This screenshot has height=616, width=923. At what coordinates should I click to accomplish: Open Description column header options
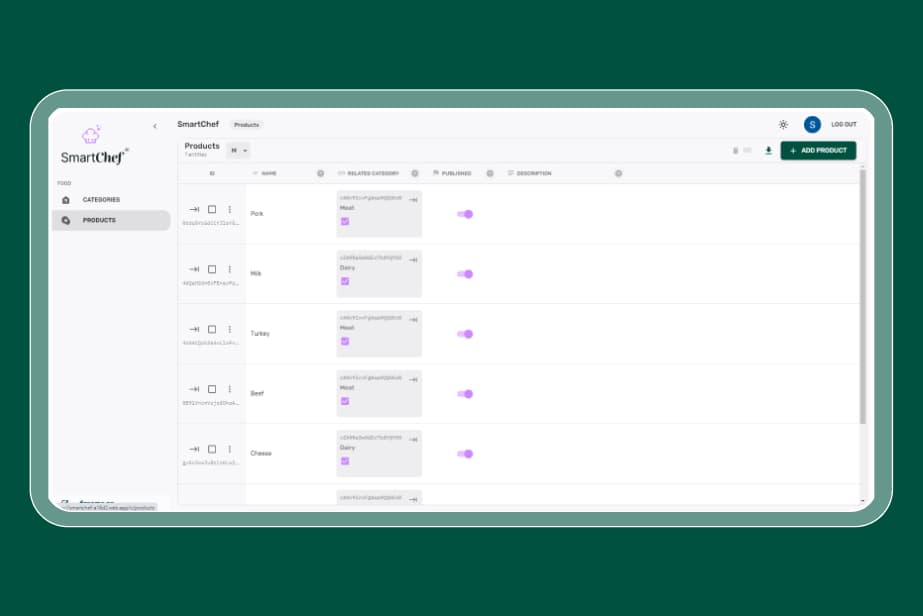[618, 174]
